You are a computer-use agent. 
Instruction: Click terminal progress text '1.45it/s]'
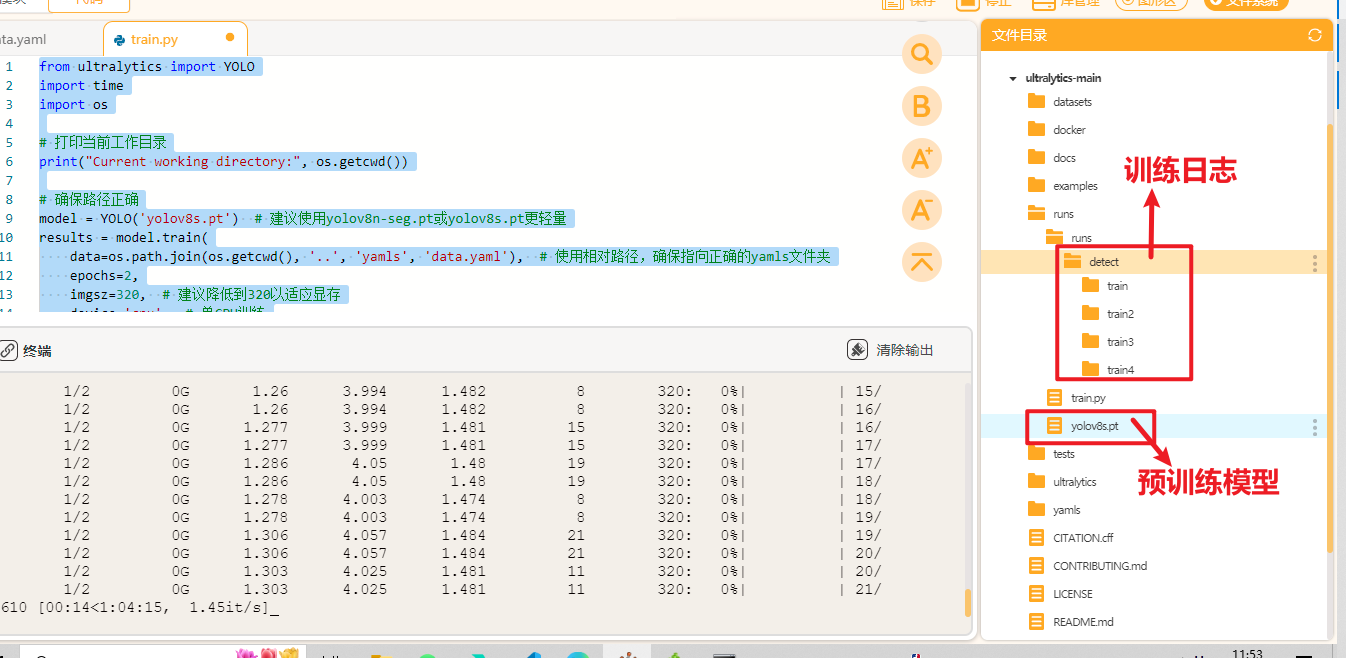point(230,608)
